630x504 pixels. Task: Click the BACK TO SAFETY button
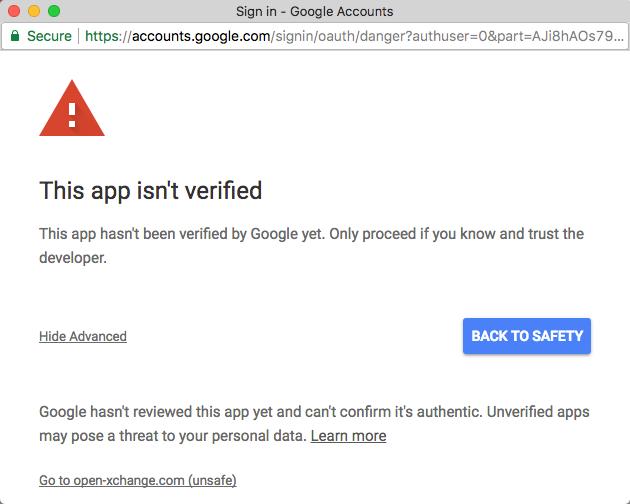tap(527, 336)
